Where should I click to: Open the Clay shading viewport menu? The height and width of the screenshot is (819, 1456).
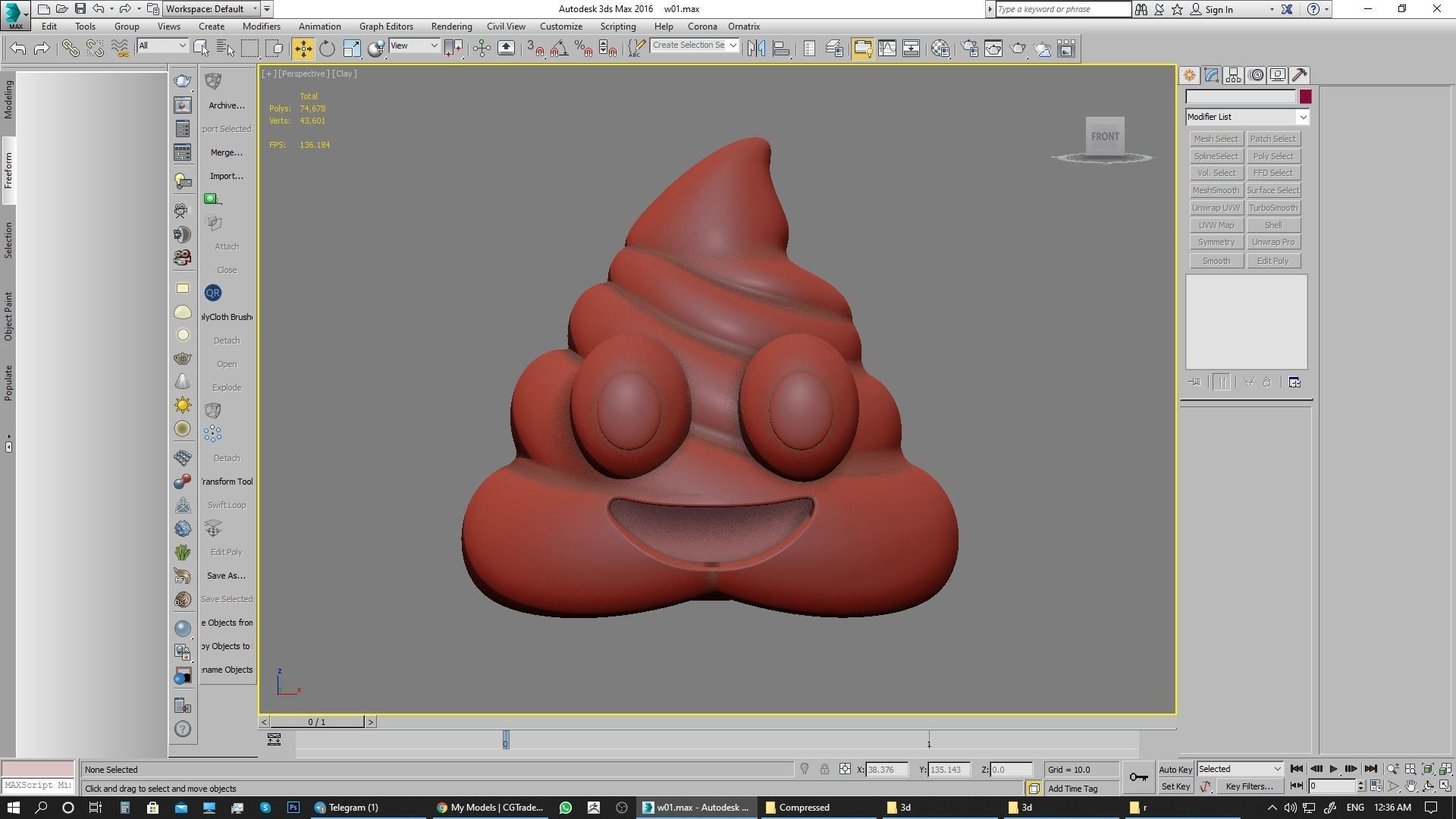tap(344, 74)
